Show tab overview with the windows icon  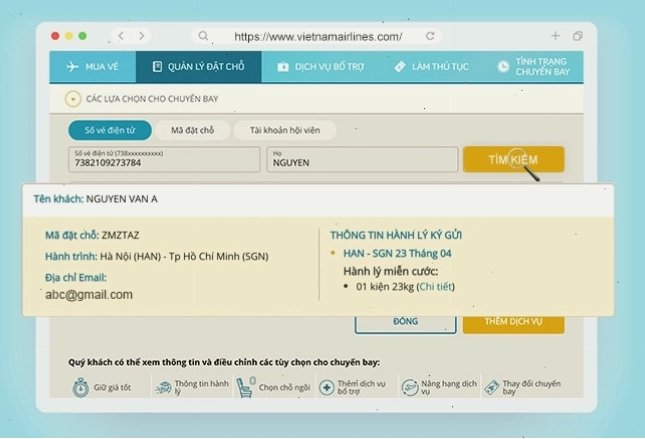(x=578, y=36)
